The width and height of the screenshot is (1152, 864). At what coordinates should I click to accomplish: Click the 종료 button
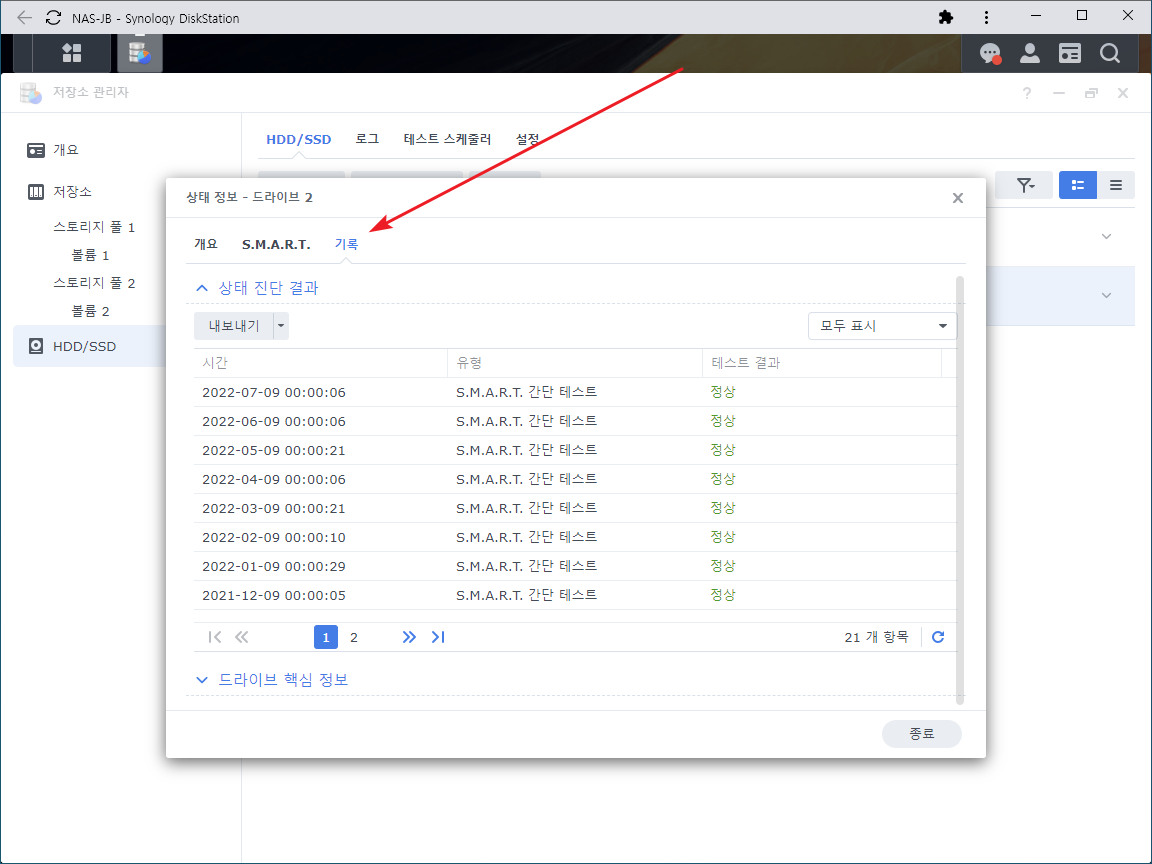pyautogui.click(x=921, y=733)
